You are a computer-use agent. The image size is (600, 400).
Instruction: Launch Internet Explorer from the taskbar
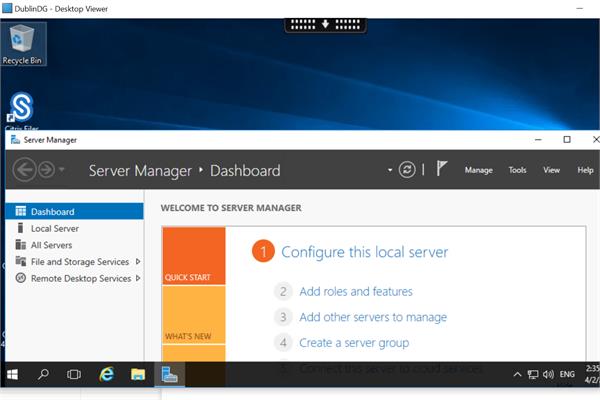click(x=107, y=374)
